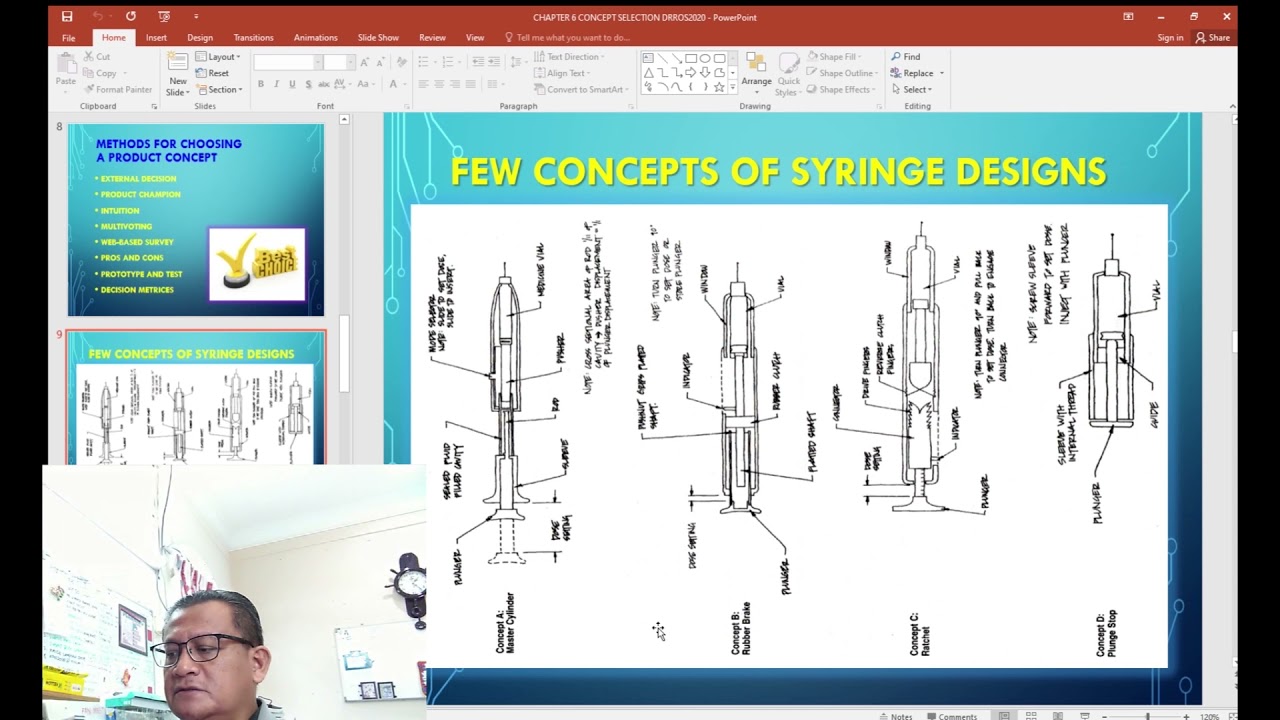The width and height of the screenshot is (1280, 720).
Task: Expand the Section dropdown
Action: coord(219,89)
